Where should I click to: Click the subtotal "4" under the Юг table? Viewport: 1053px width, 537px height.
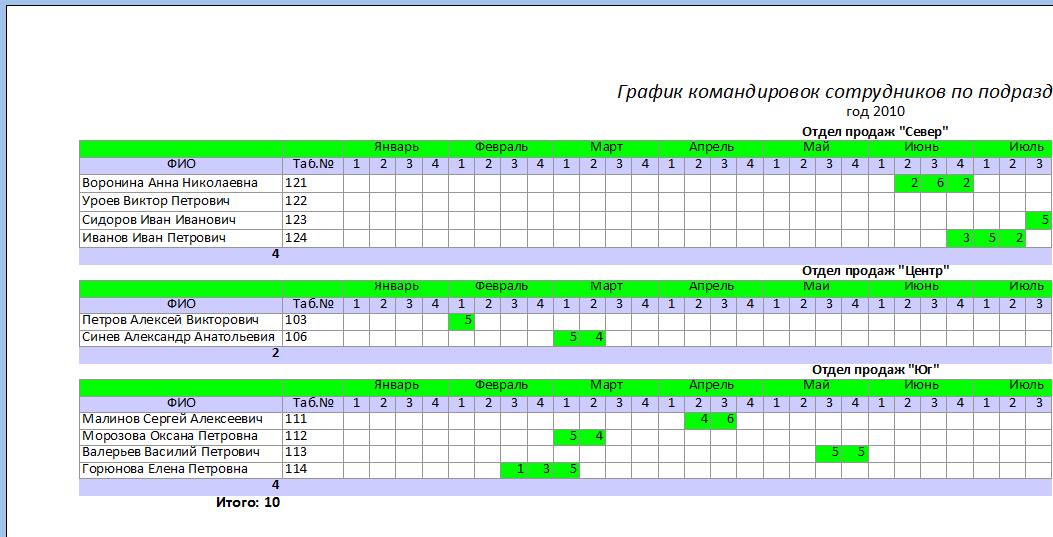(275, 485)
